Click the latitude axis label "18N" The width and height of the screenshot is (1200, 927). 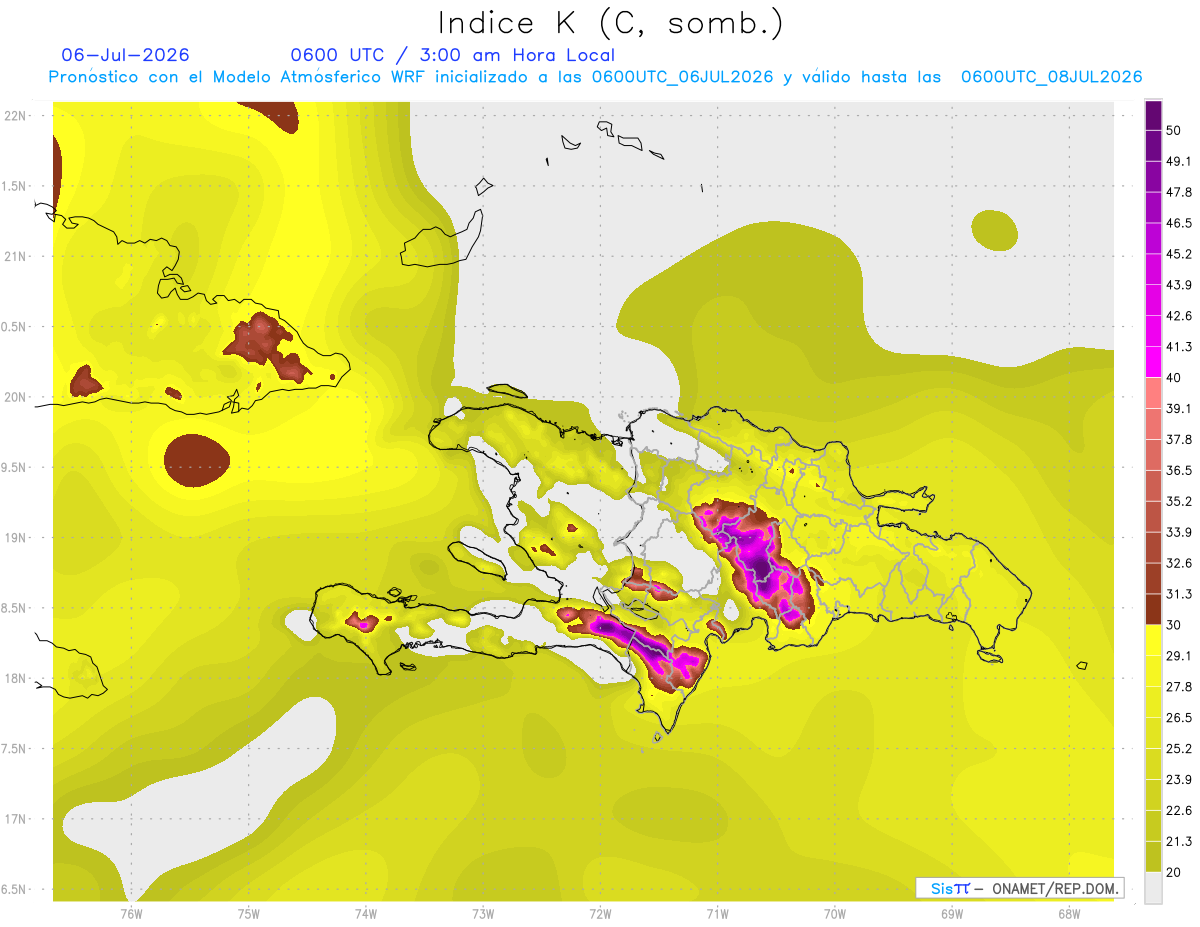15,678
